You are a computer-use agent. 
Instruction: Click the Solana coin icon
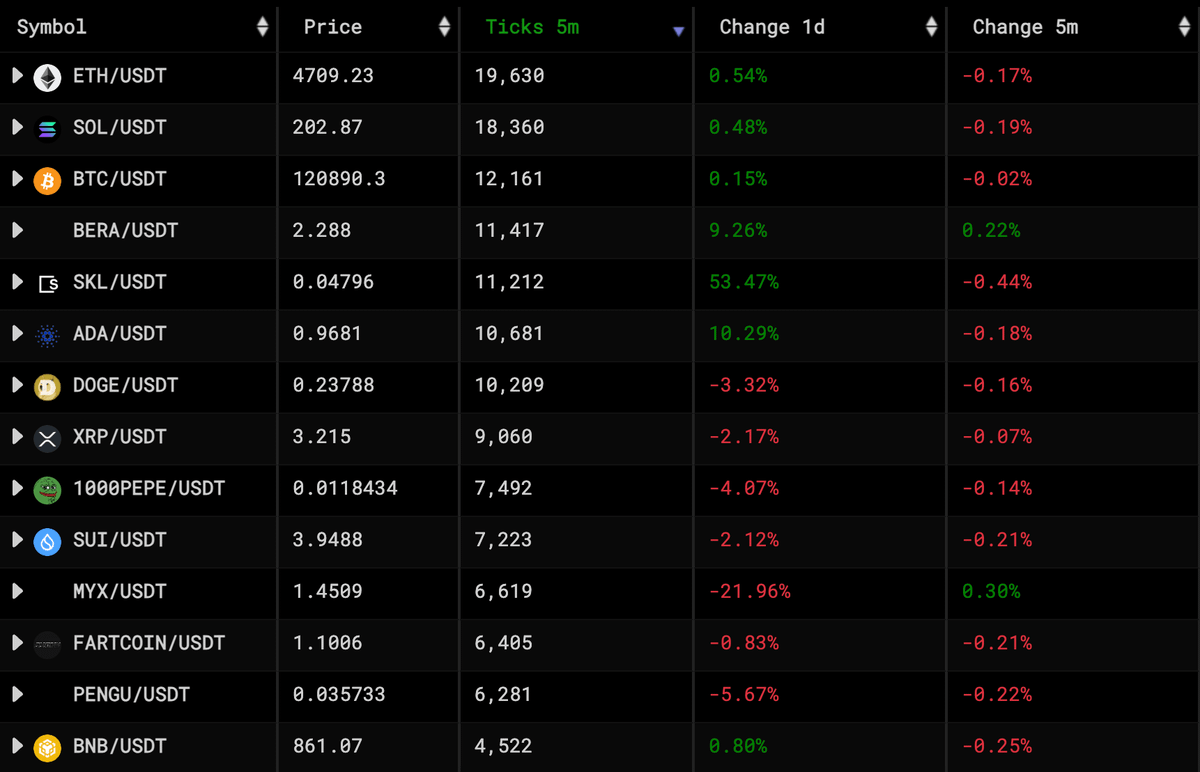[47, 128]
